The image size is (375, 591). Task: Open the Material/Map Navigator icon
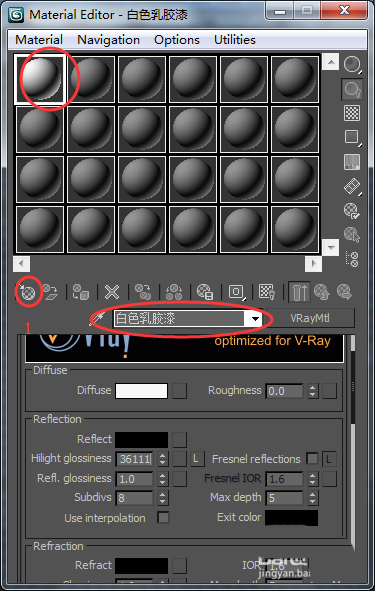[353, 259]
